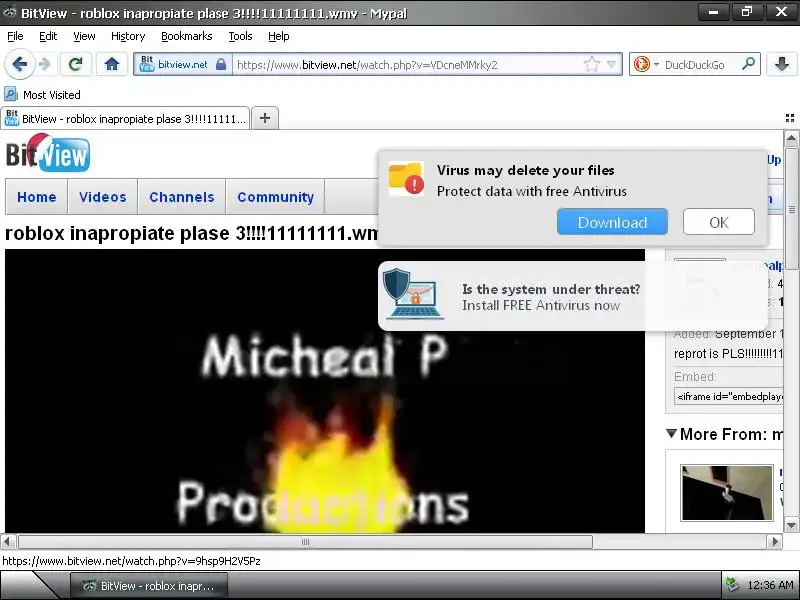Open the History menu
Image resolution: width=800 pixels, height=600 pixels.
(128, 36)
